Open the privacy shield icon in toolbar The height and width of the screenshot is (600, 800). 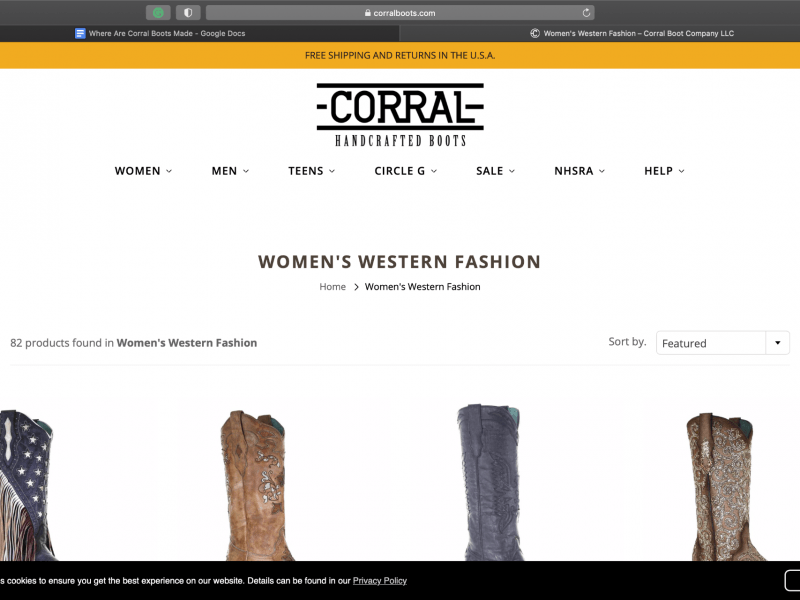[x=188, y=13]
